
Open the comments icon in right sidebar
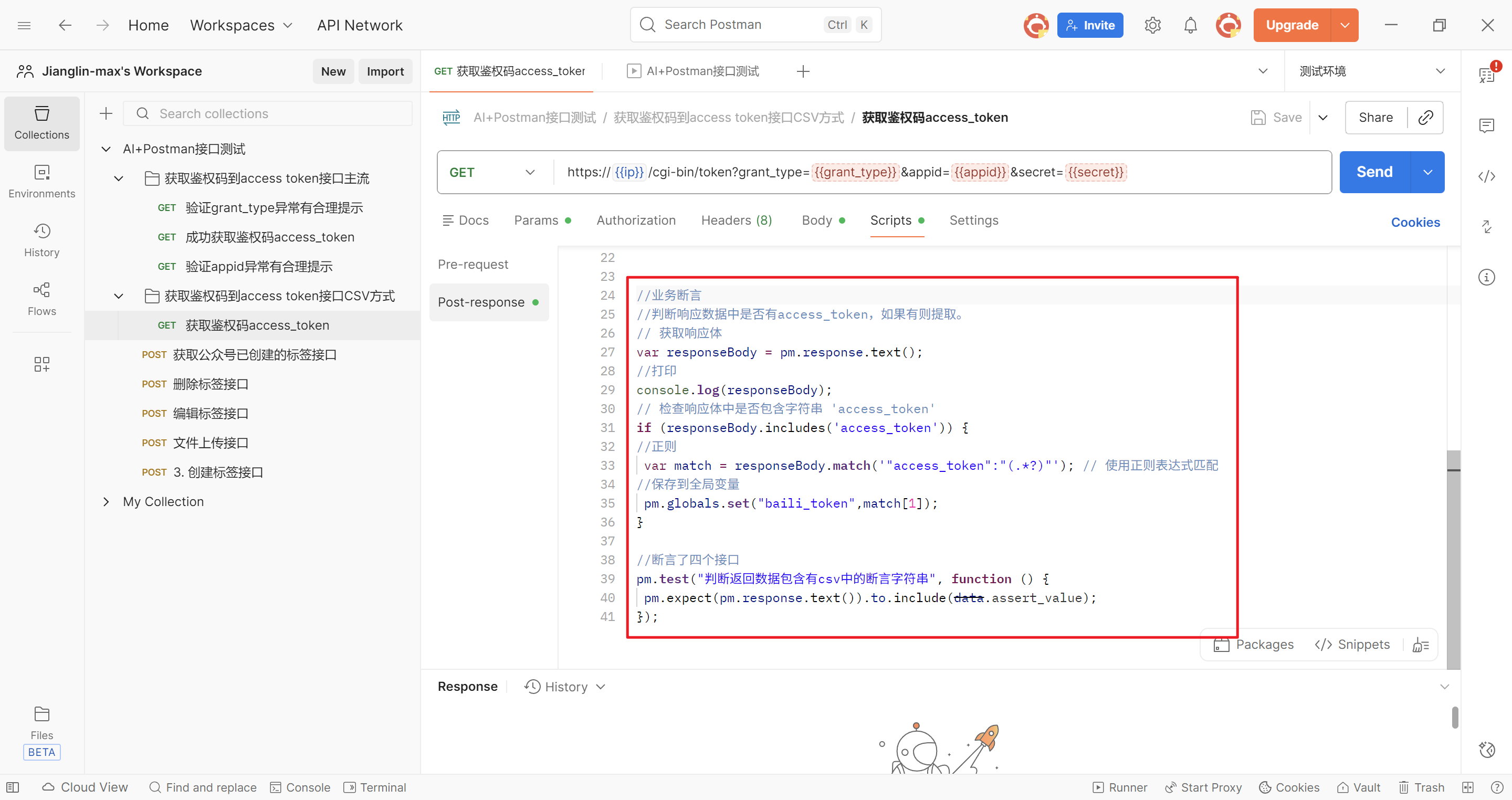1486,125
